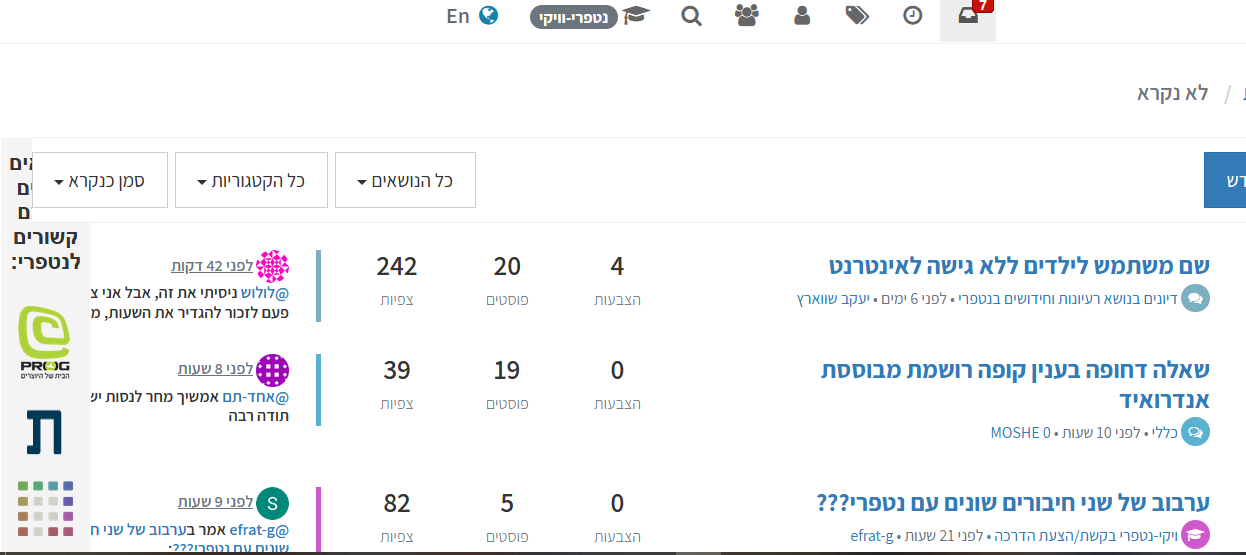The height and width of the screenshot is (555, 1246).
Task: Click the pink user avatar of לולוש post
Action: (273, 267)
